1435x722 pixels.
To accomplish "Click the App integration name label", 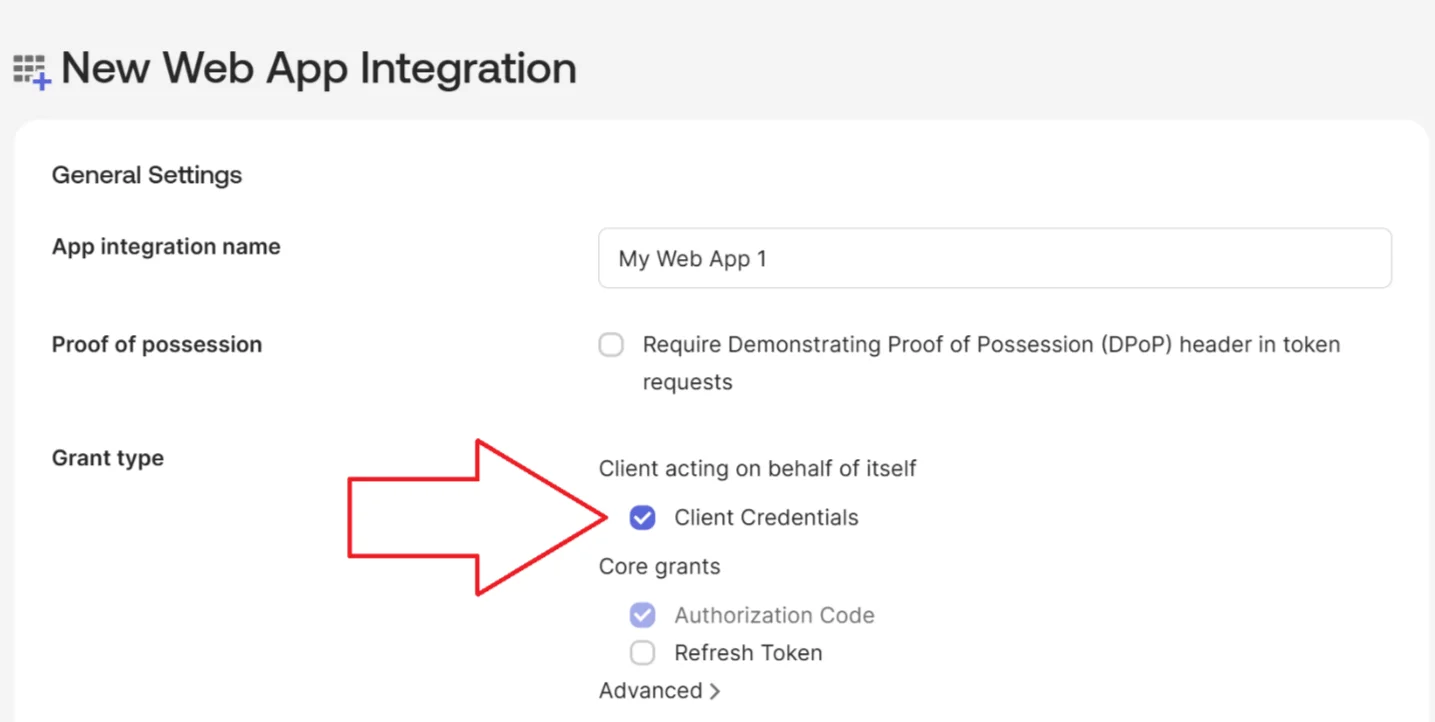I will click(x=165, y=246).
